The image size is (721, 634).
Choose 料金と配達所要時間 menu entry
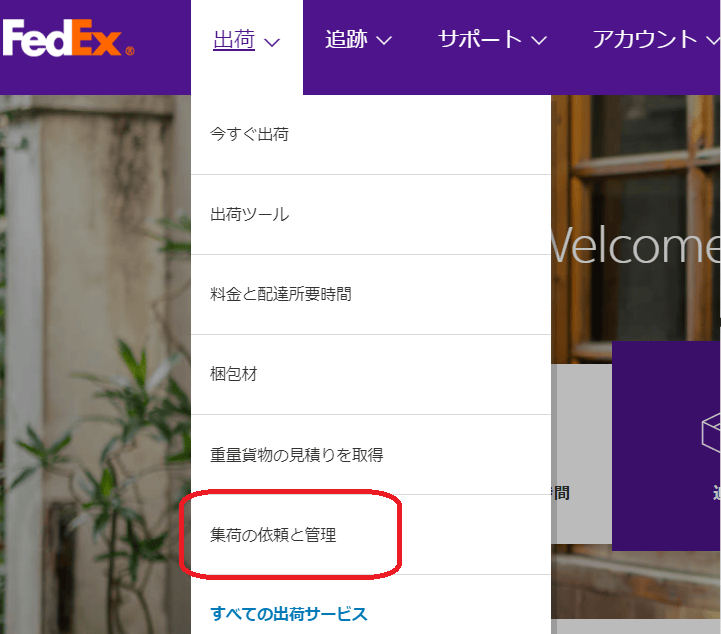(371, 295)
